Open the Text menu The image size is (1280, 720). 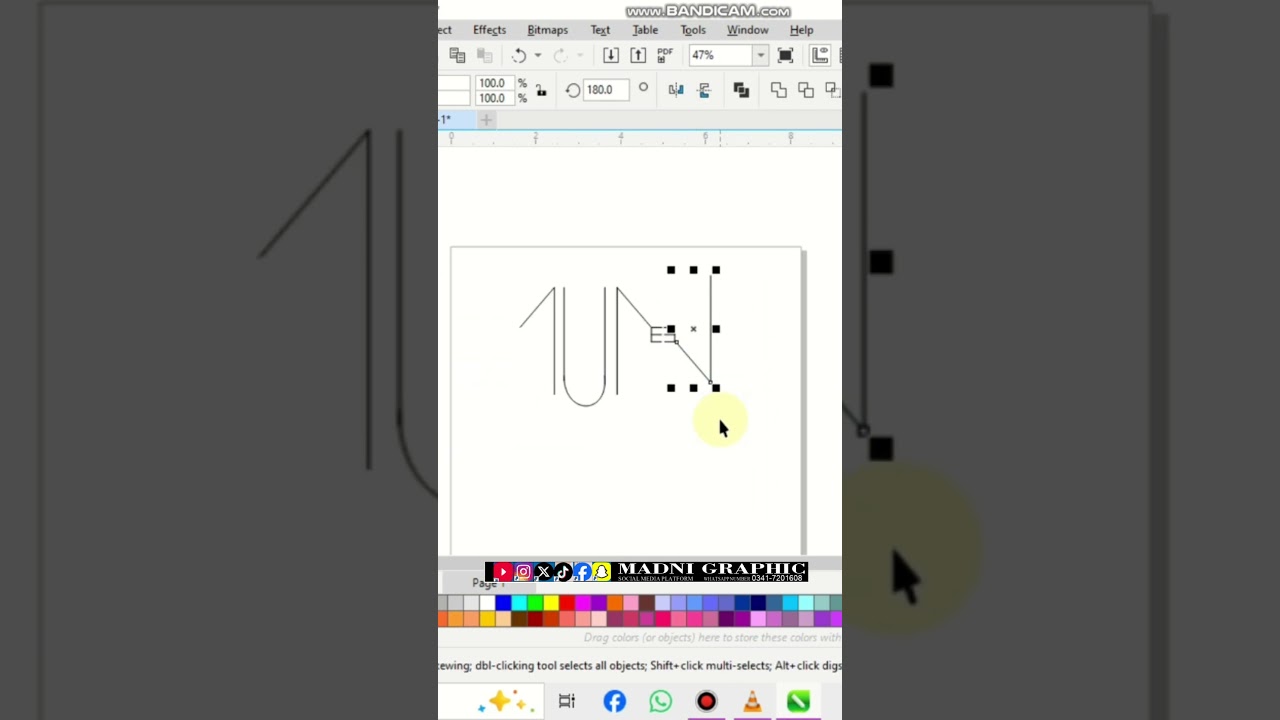[x=600, y=30]
